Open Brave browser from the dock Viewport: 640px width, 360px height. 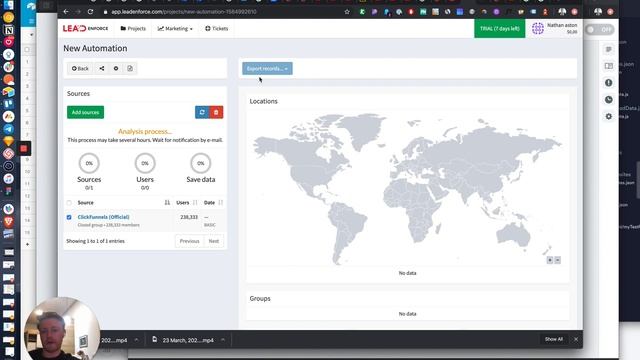pyautogui.click(x=9, y=222)
